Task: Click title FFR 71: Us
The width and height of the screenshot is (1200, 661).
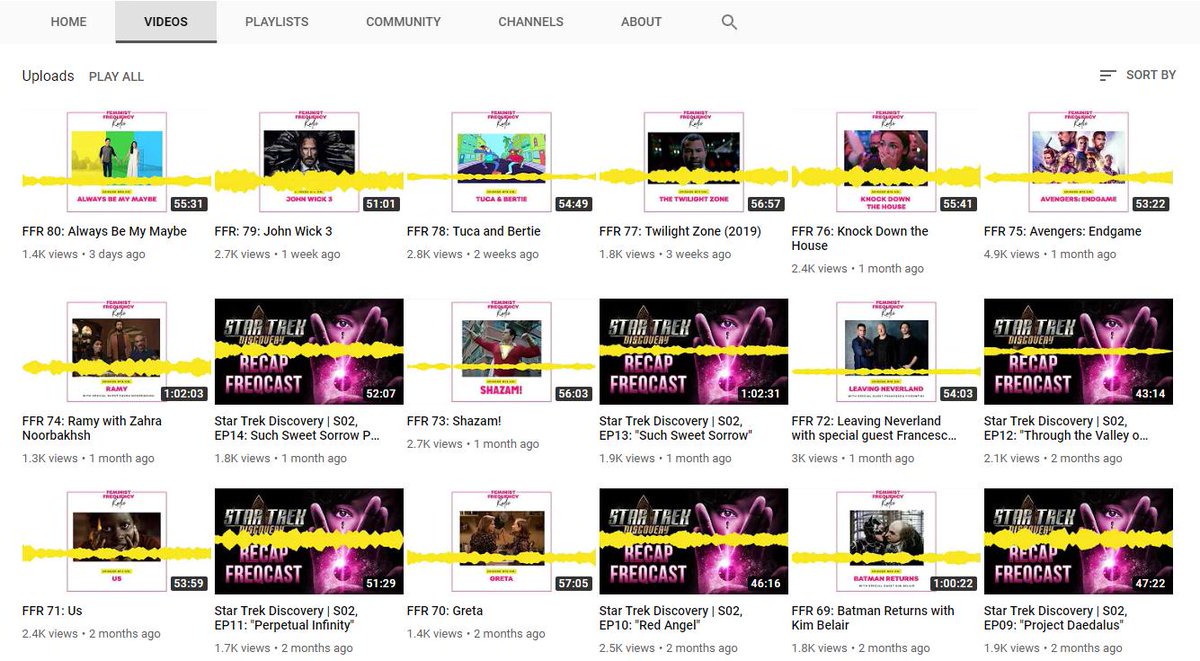Action: 52,611
